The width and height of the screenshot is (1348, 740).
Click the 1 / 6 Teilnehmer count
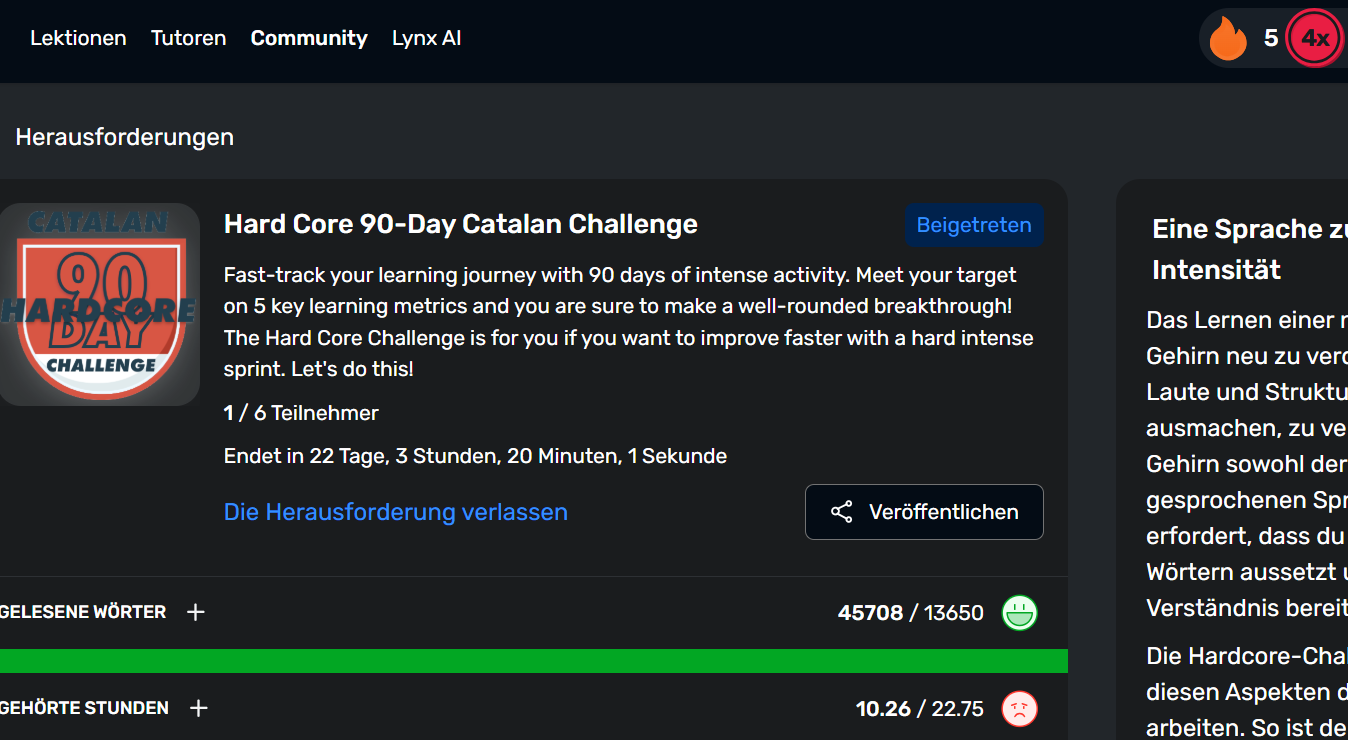[301, 413]
